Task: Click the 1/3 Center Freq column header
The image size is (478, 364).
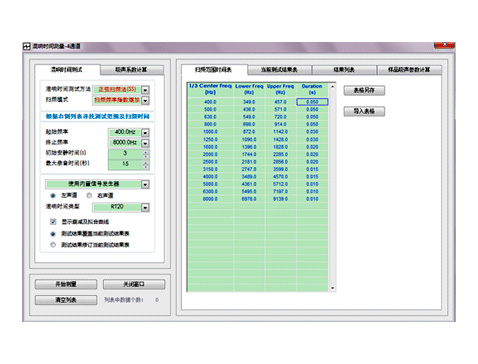Action: (x=210, y=89)
